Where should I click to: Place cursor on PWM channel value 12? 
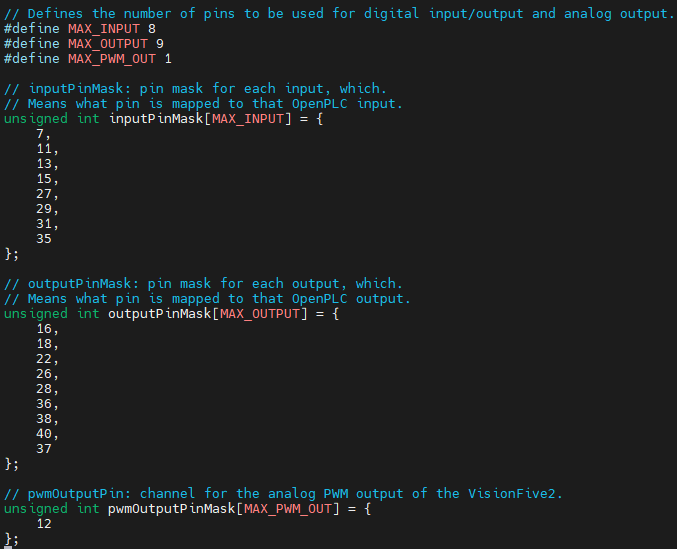point(44,524)
